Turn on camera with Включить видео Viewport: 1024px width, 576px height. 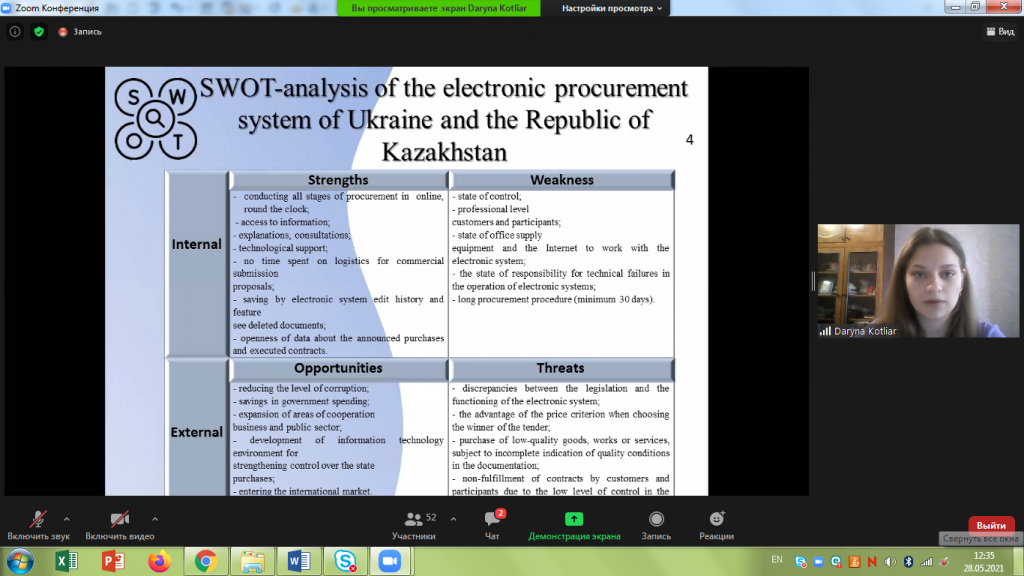pyautogui.click(x=120, y=525)
